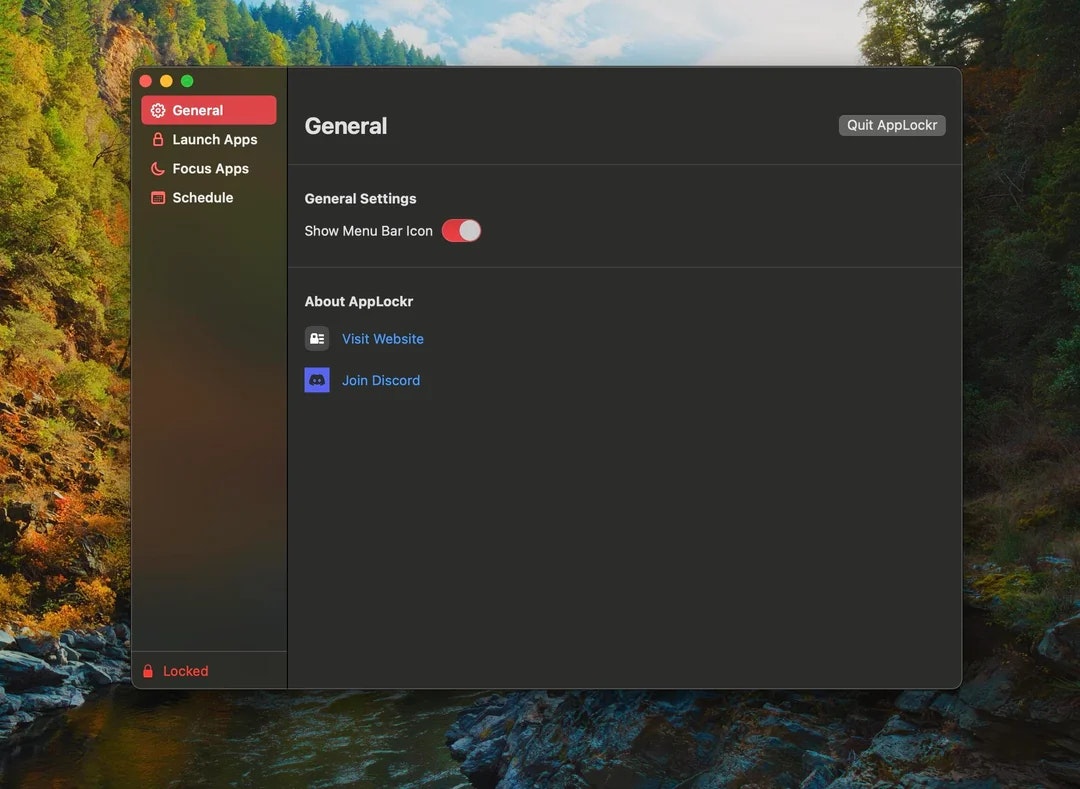Click the calendar icon beside Schedule
The image size is (1080, 789).
(x=158, y=198)
